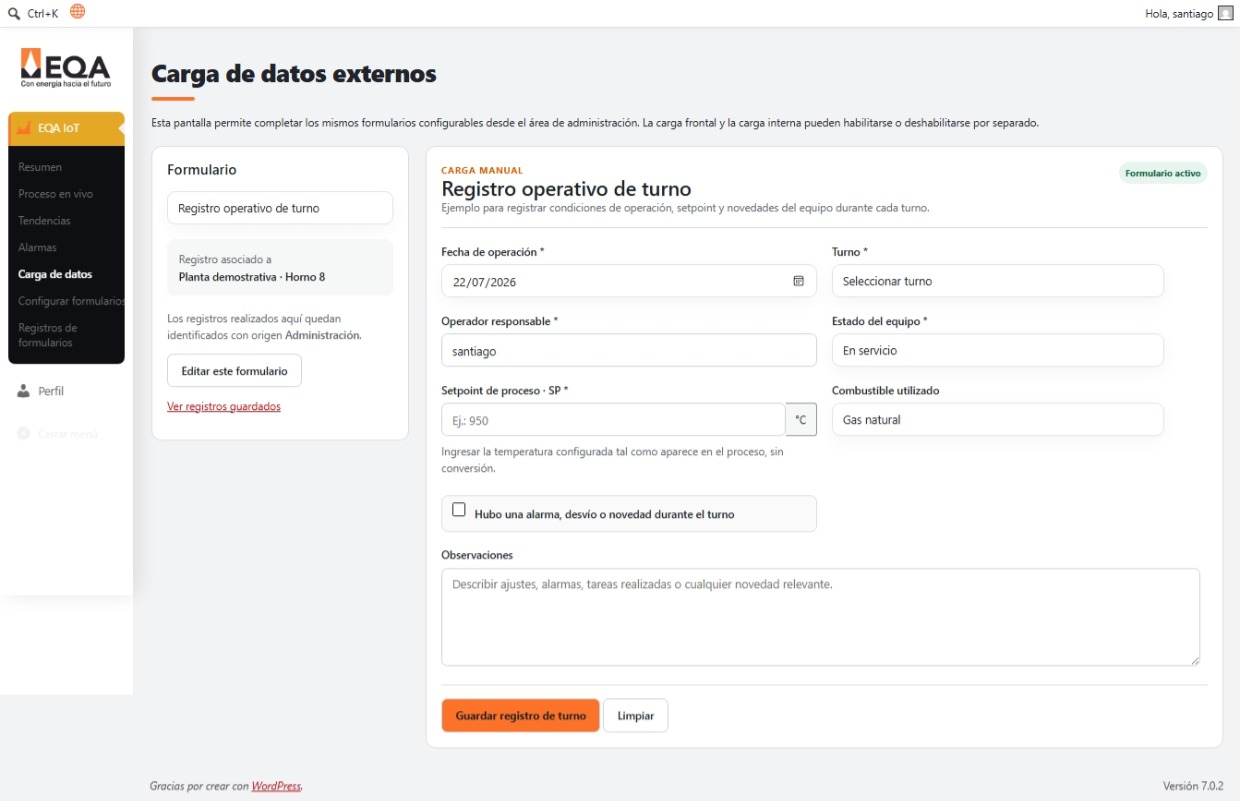
Task: Open Tendencias menu item
Action: 44,221
